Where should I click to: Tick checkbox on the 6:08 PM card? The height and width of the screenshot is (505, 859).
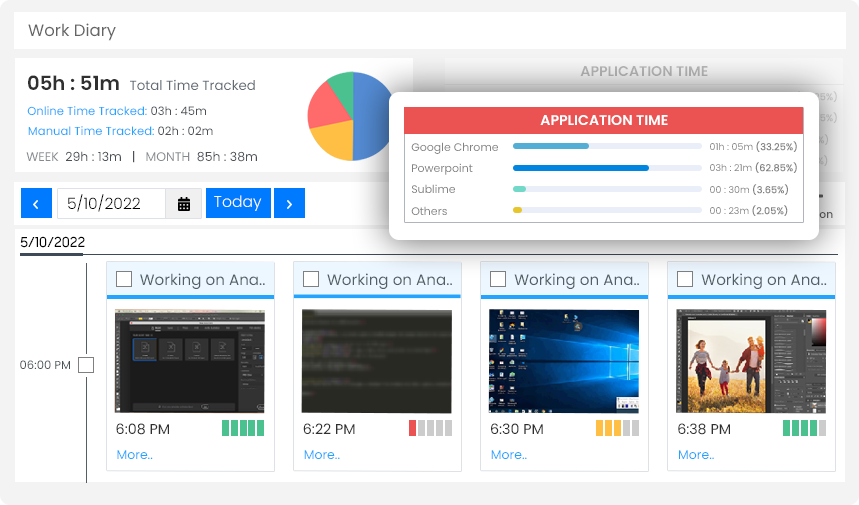point(124,279)
